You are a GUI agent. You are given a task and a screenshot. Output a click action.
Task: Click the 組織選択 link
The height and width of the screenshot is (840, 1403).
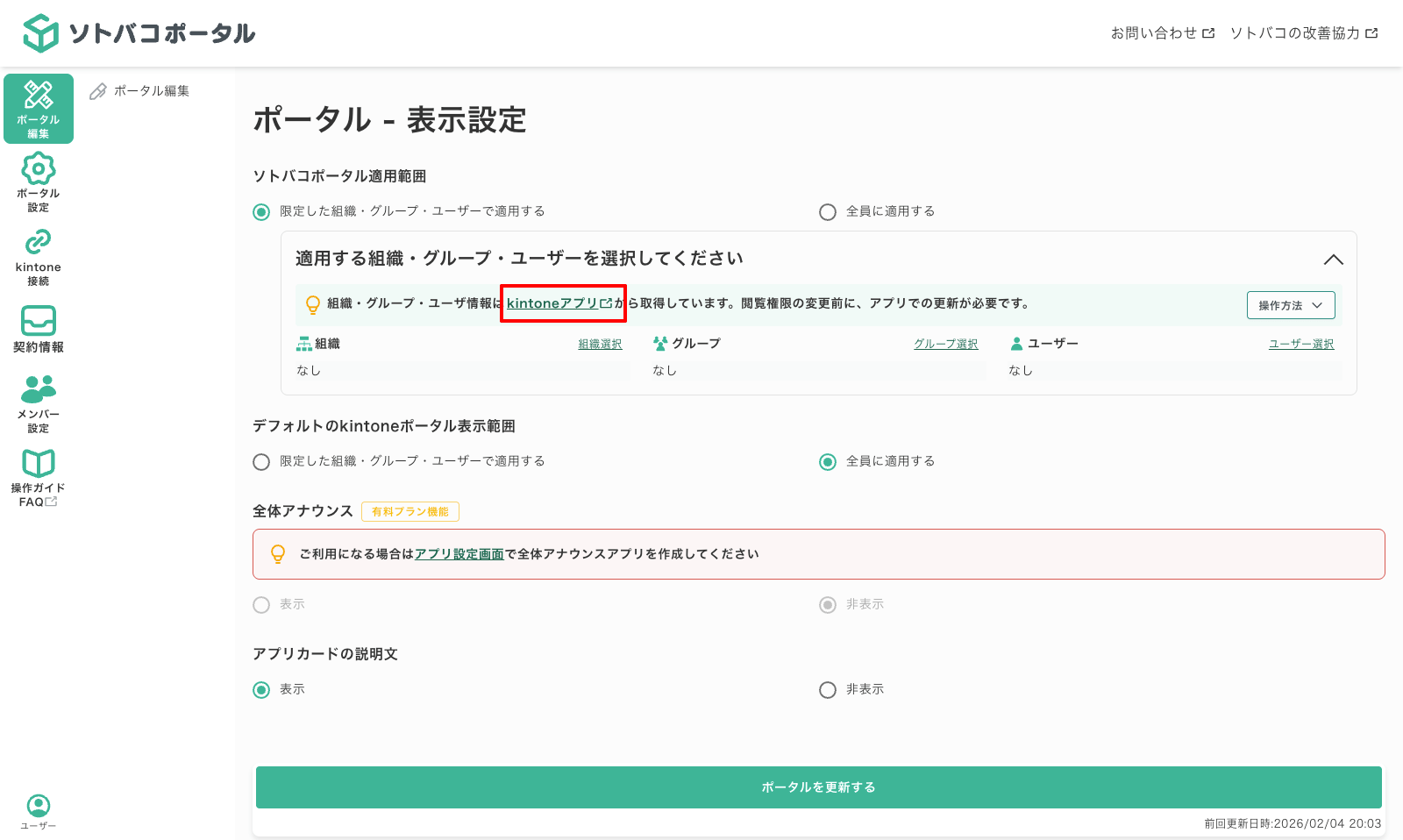click(x=599, y=344)
